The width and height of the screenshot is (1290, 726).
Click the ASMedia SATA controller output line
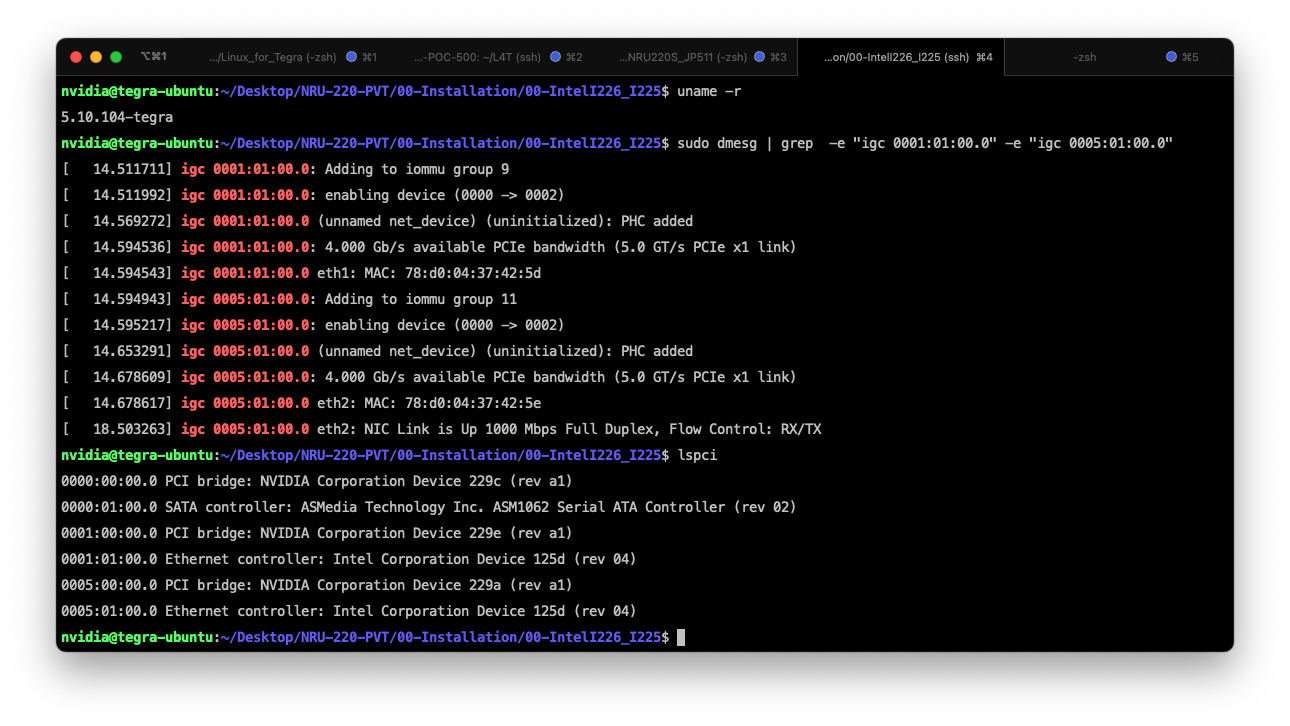(x=428, y=507)
